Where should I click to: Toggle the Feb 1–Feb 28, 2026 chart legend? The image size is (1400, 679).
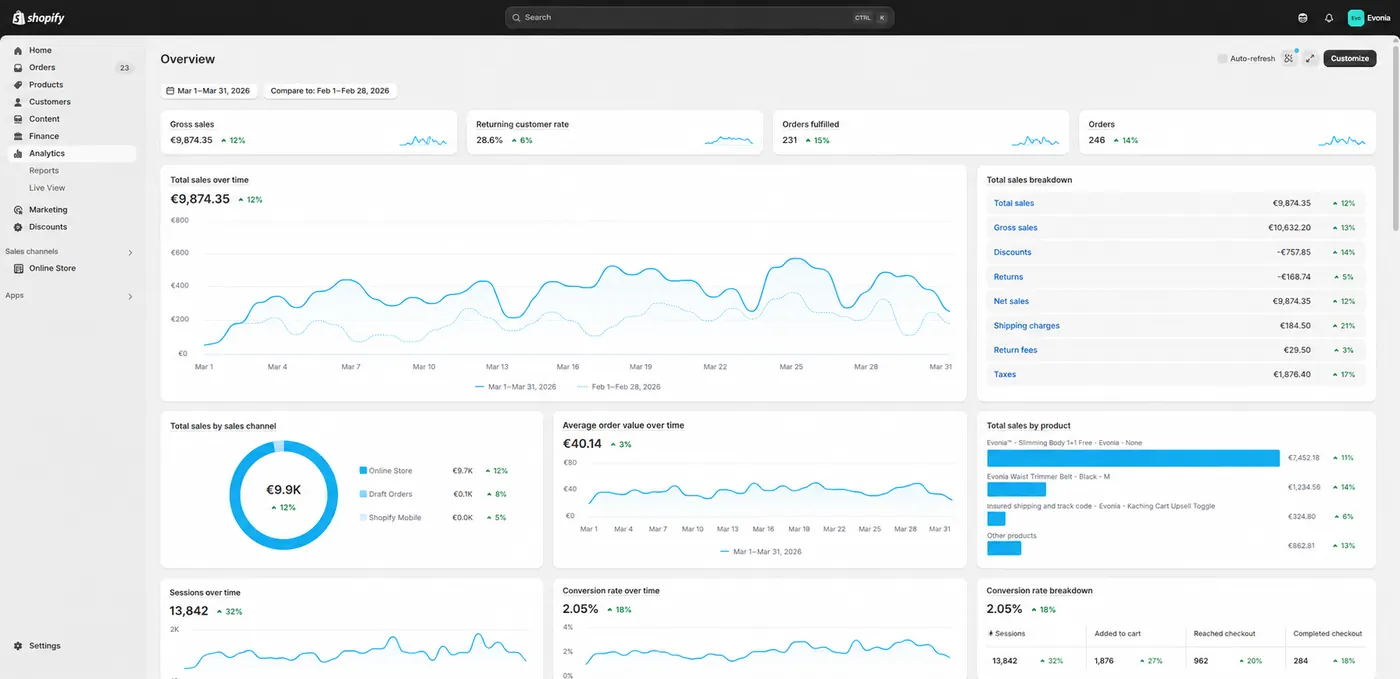tap(619, 386)
